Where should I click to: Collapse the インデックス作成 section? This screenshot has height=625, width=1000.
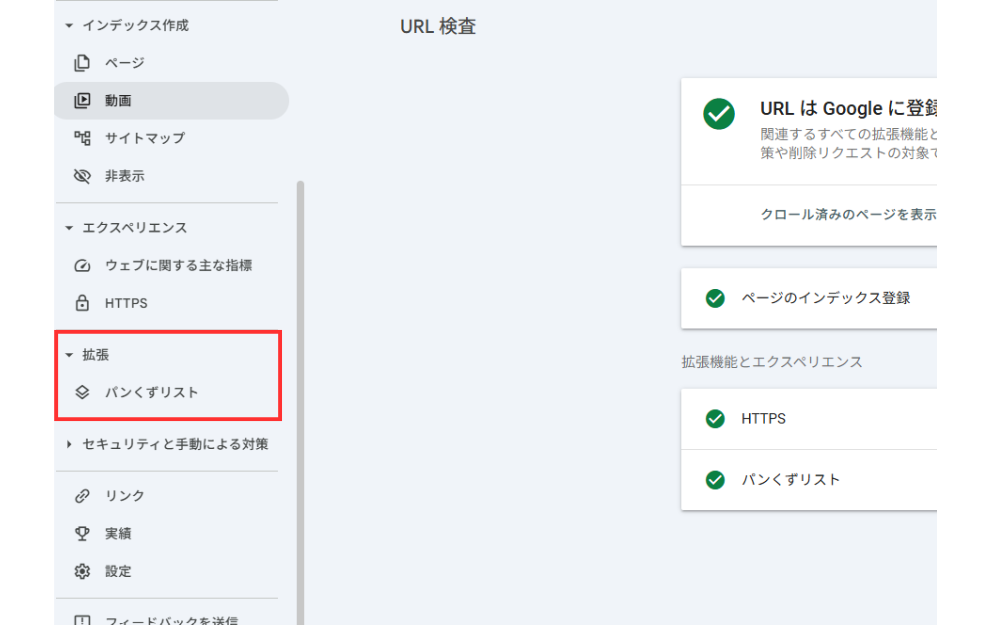click(68, 24)
